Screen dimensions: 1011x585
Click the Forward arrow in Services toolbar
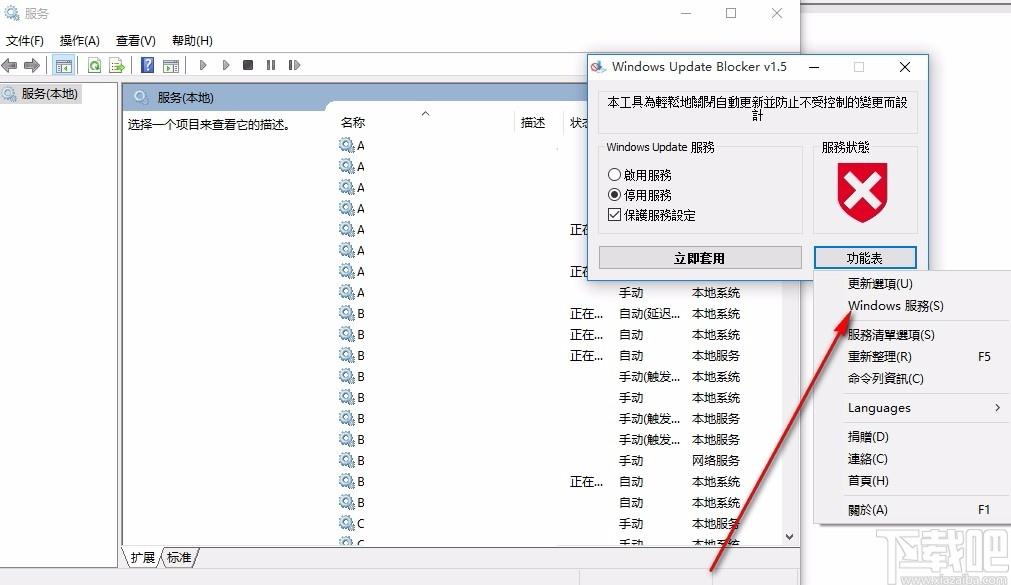pos(32,65)
